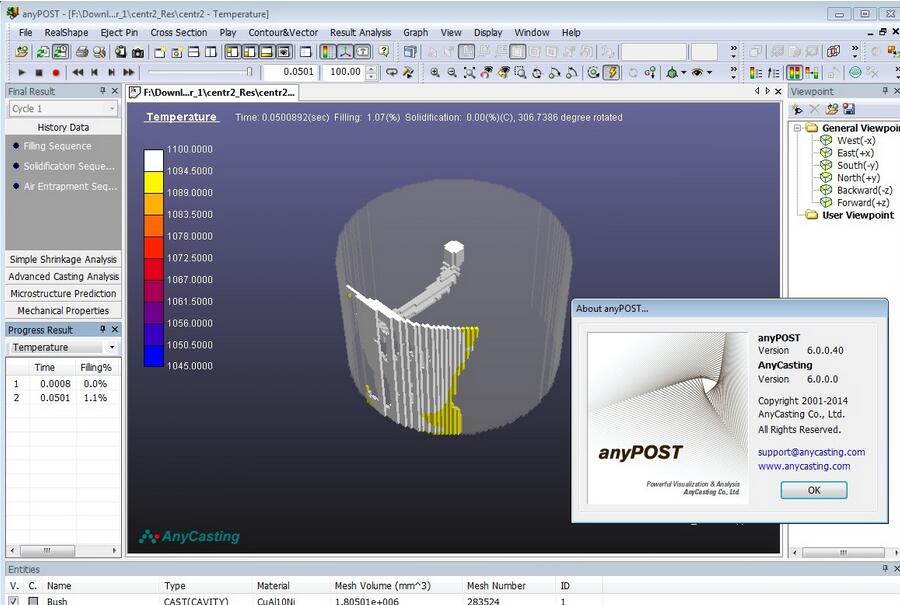
Task: Open the view direction dropdown arrow
Action: coord(684,72)
